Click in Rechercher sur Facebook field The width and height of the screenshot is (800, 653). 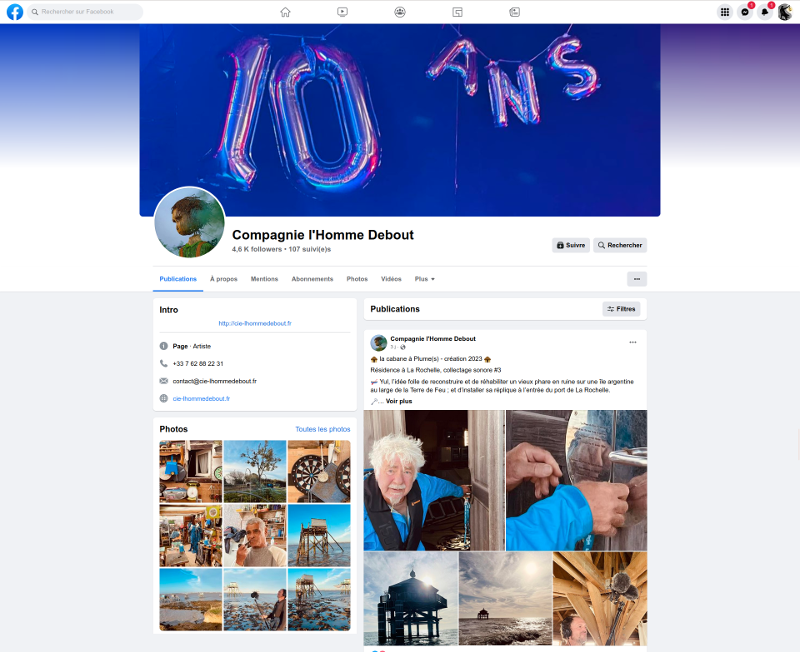[x=88, y=12]
